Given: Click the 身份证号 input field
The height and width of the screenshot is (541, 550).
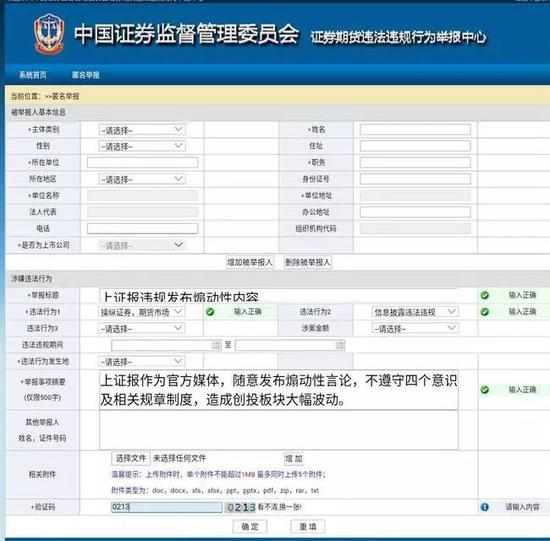Looking at the screenshot, I should click(415, 179).
